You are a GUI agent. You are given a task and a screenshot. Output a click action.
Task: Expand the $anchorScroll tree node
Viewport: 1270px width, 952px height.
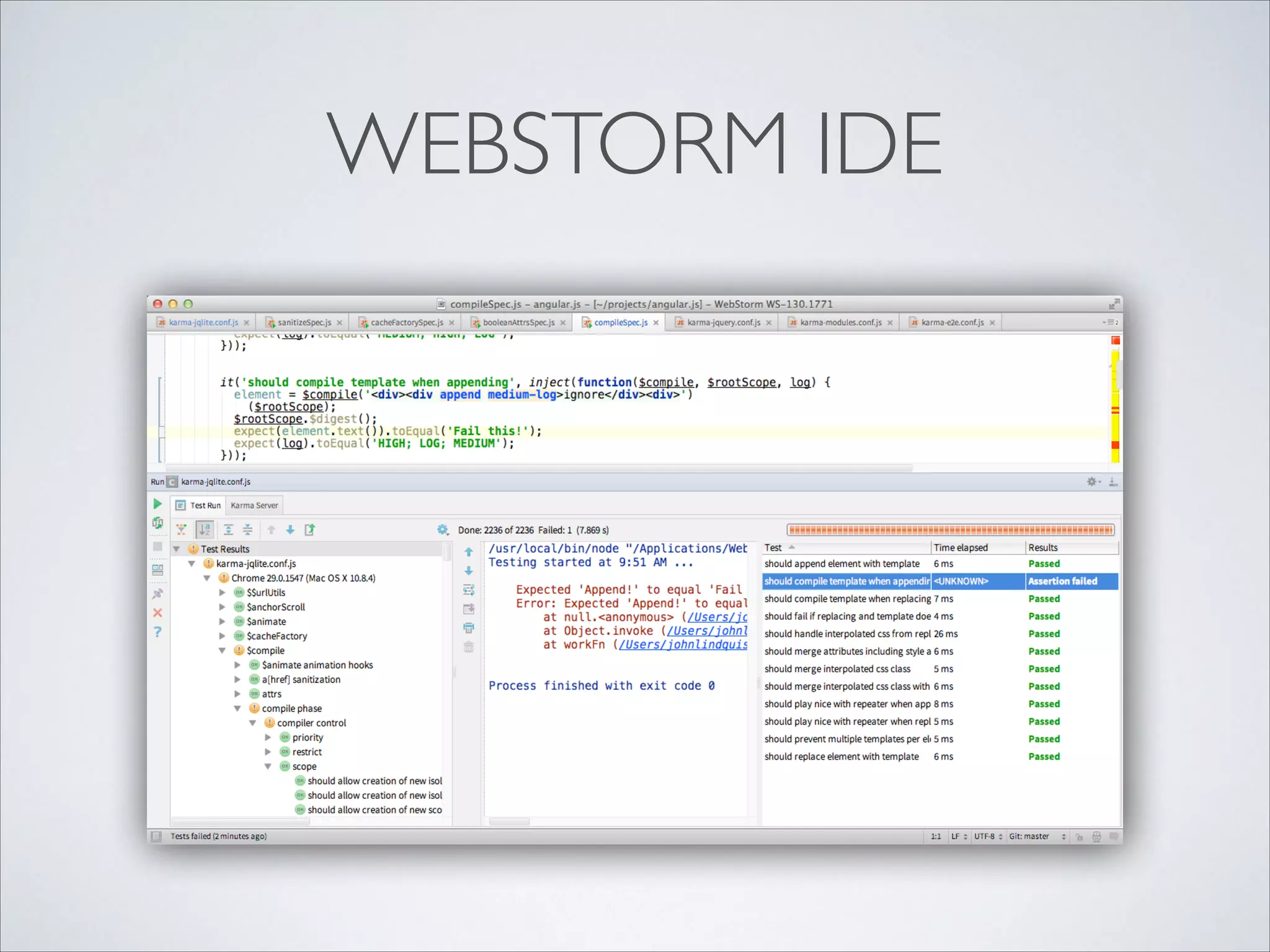click(222, 607)
